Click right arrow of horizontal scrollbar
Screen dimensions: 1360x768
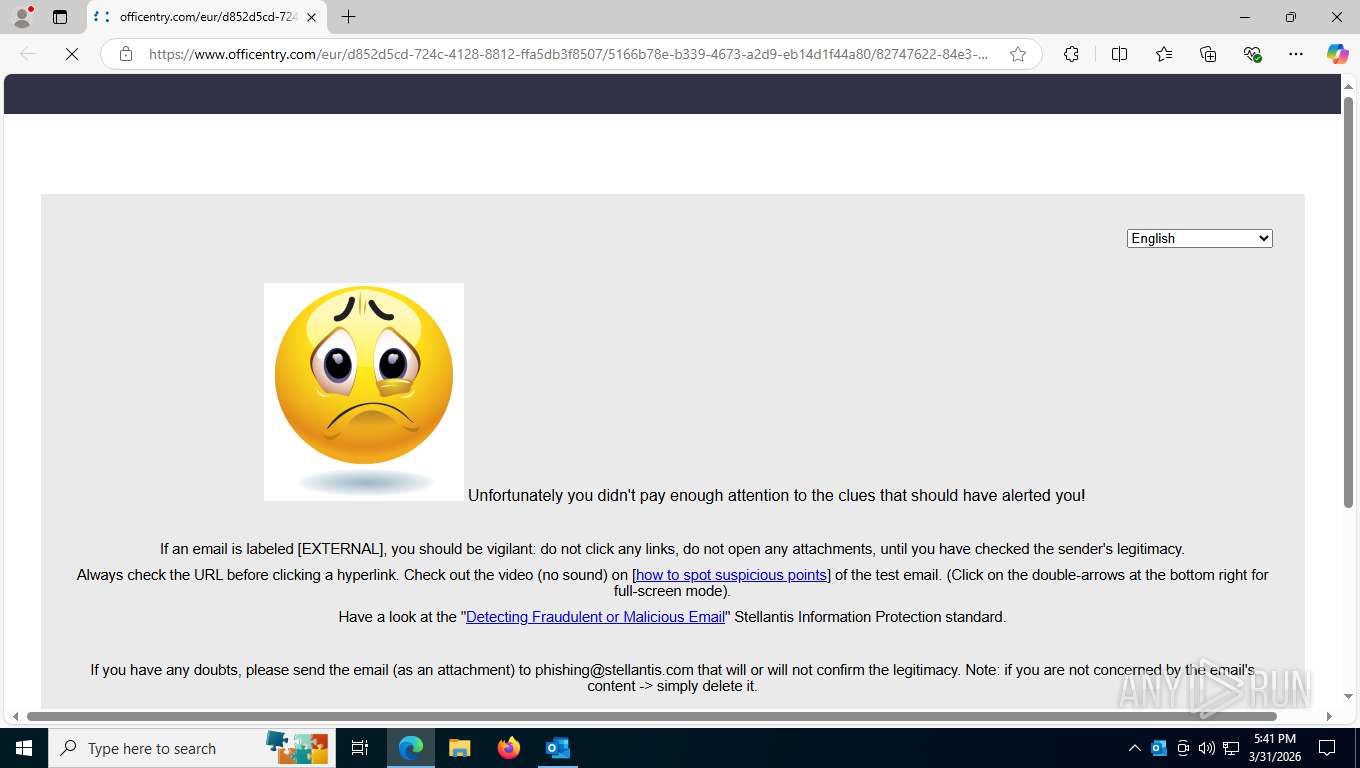point(1329,716)
